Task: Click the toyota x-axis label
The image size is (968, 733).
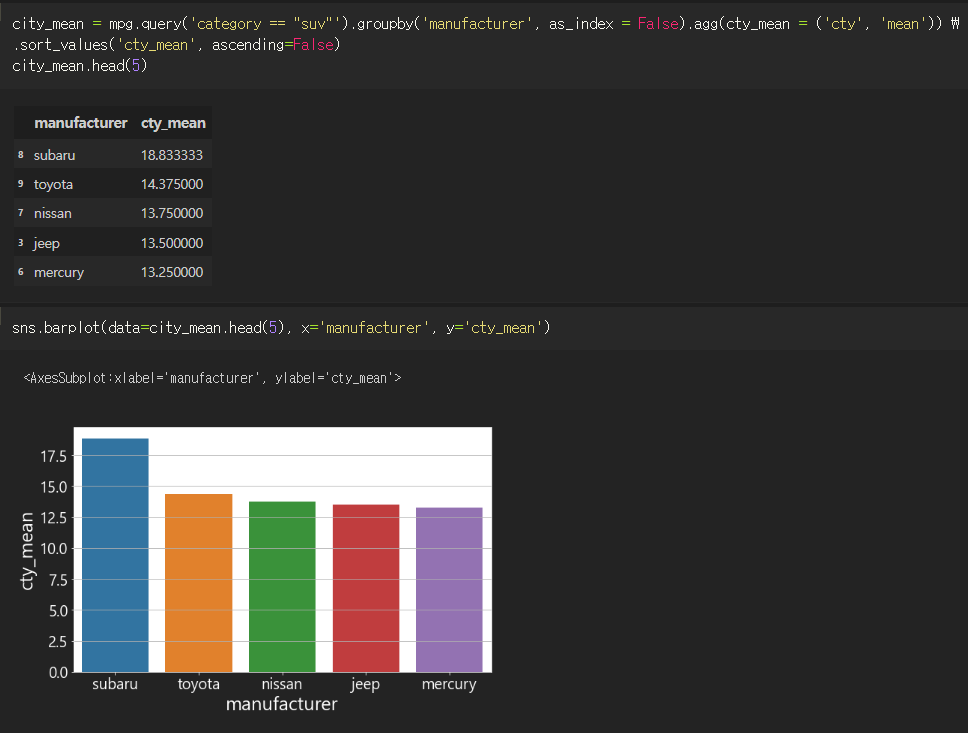Action: click(199, 684)
